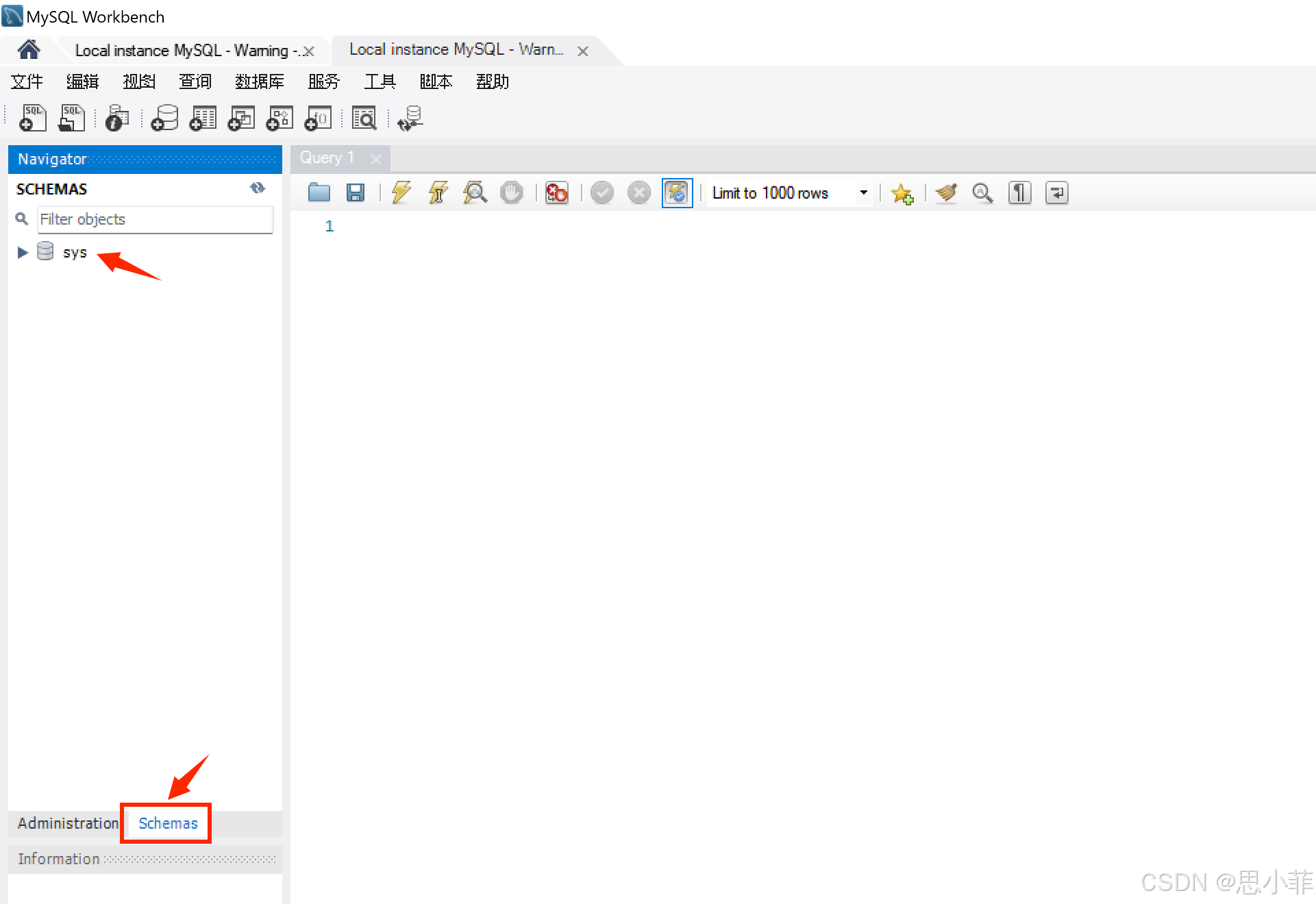
Task: Switch to the Schemas tab
Action: point(168,823)
